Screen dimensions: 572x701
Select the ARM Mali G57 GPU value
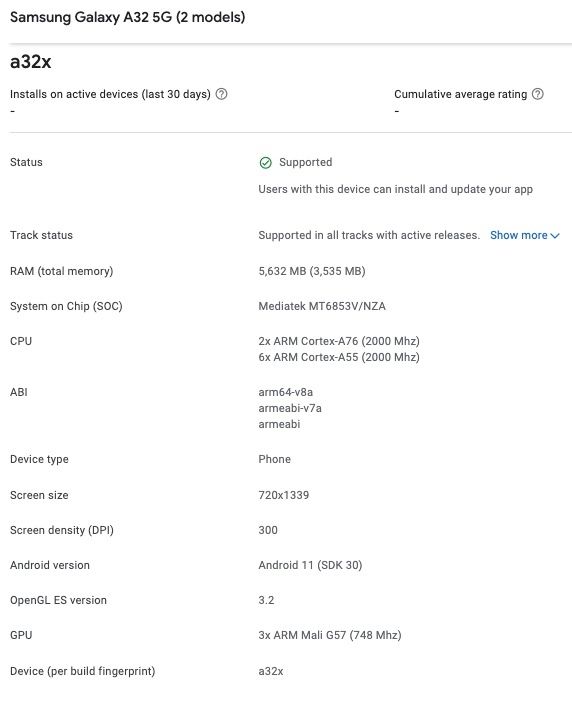tap(330, 635)
